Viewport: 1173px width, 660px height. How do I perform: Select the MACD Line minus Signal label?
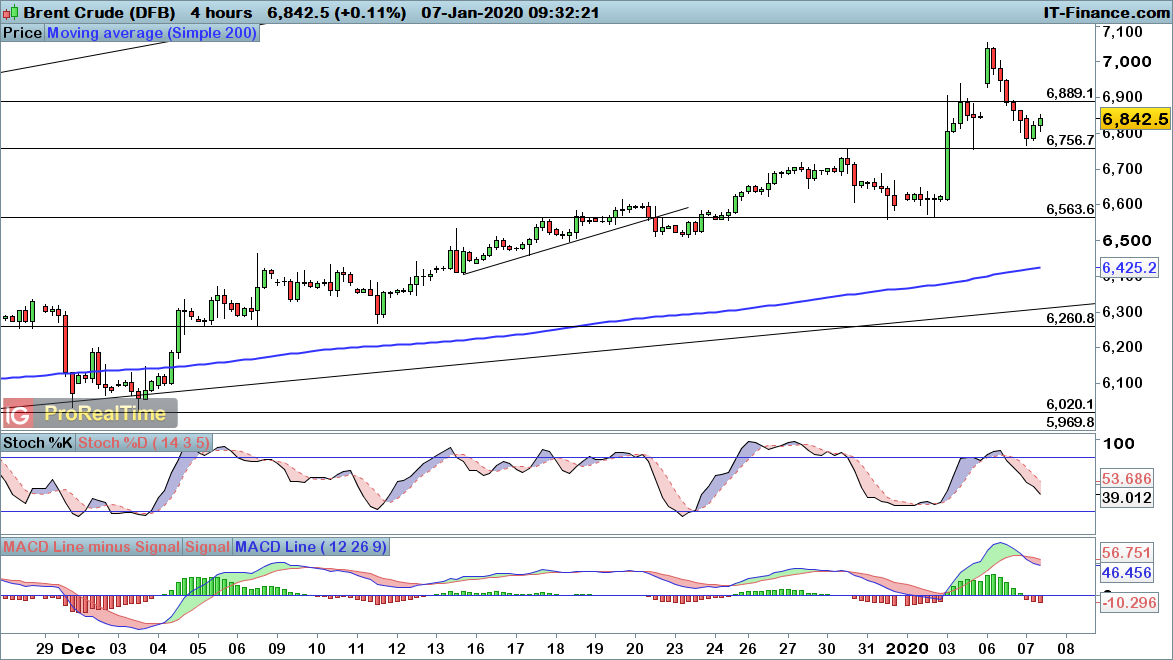(x=91, y=547)
